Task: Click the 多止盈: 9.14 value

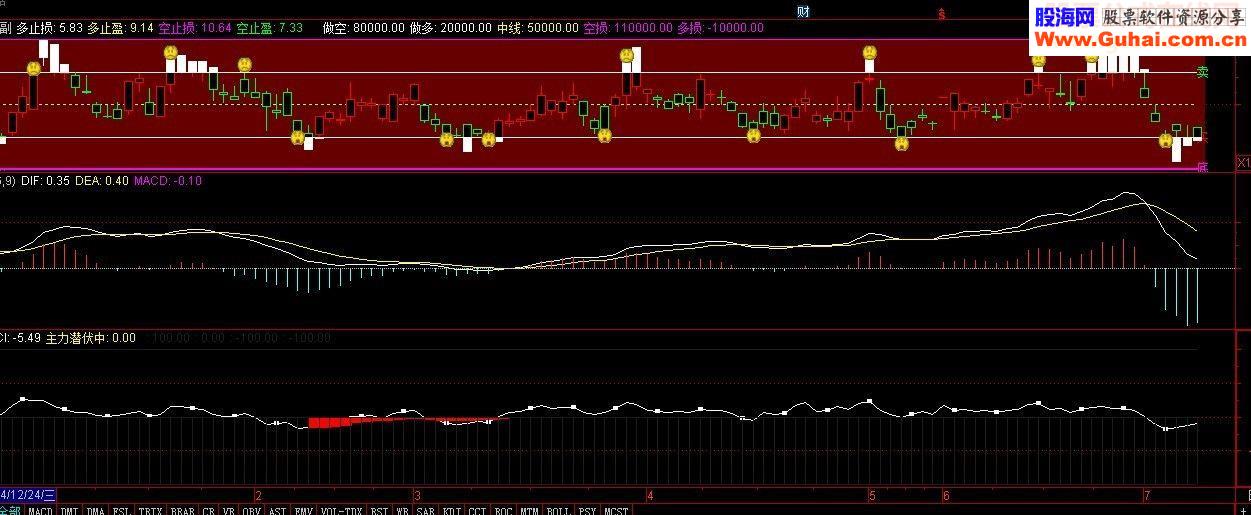Action: pyautogui.click(x=121, y=28)
